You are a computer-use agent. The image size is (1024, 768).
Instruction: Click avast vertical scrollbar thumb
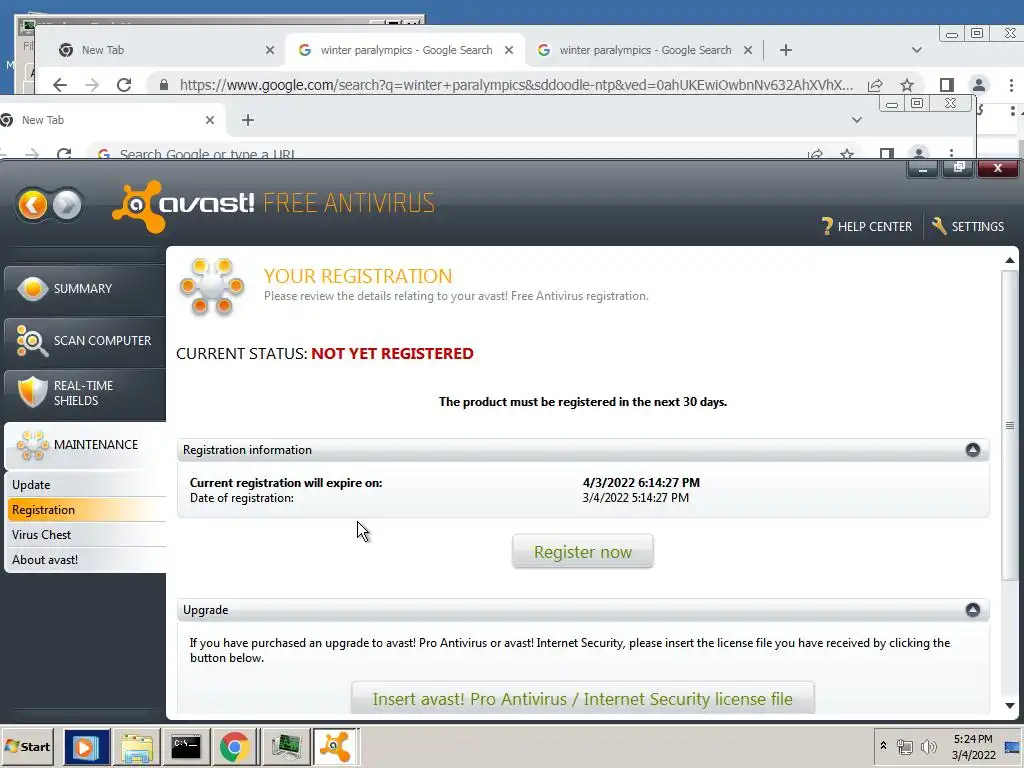pos(1010,425)
